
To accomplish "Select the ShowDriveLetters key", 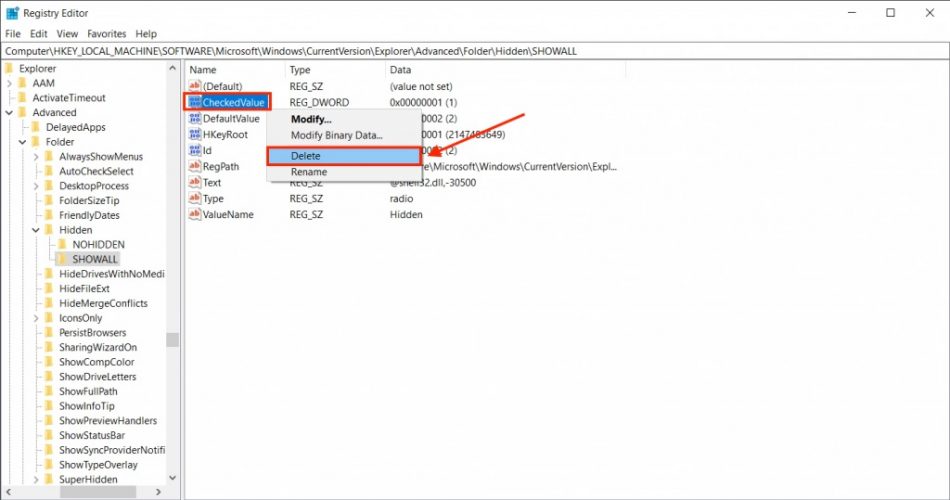I will [98, 376].
